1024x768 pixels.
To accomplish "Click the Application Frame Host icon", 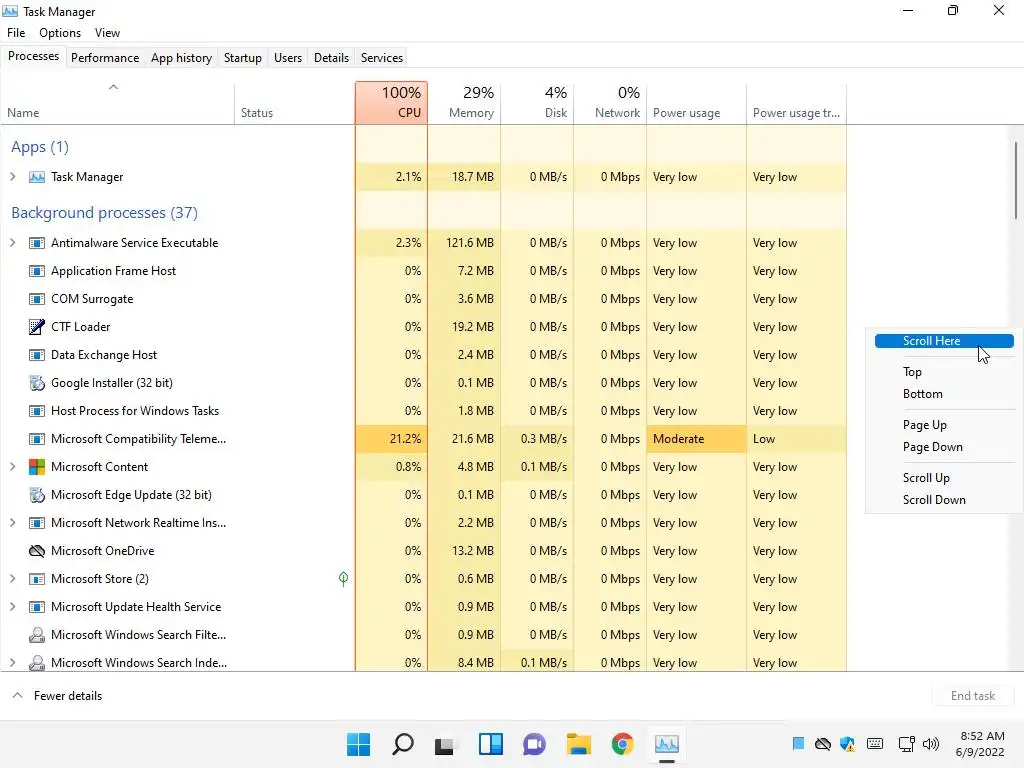I will 37,271.
